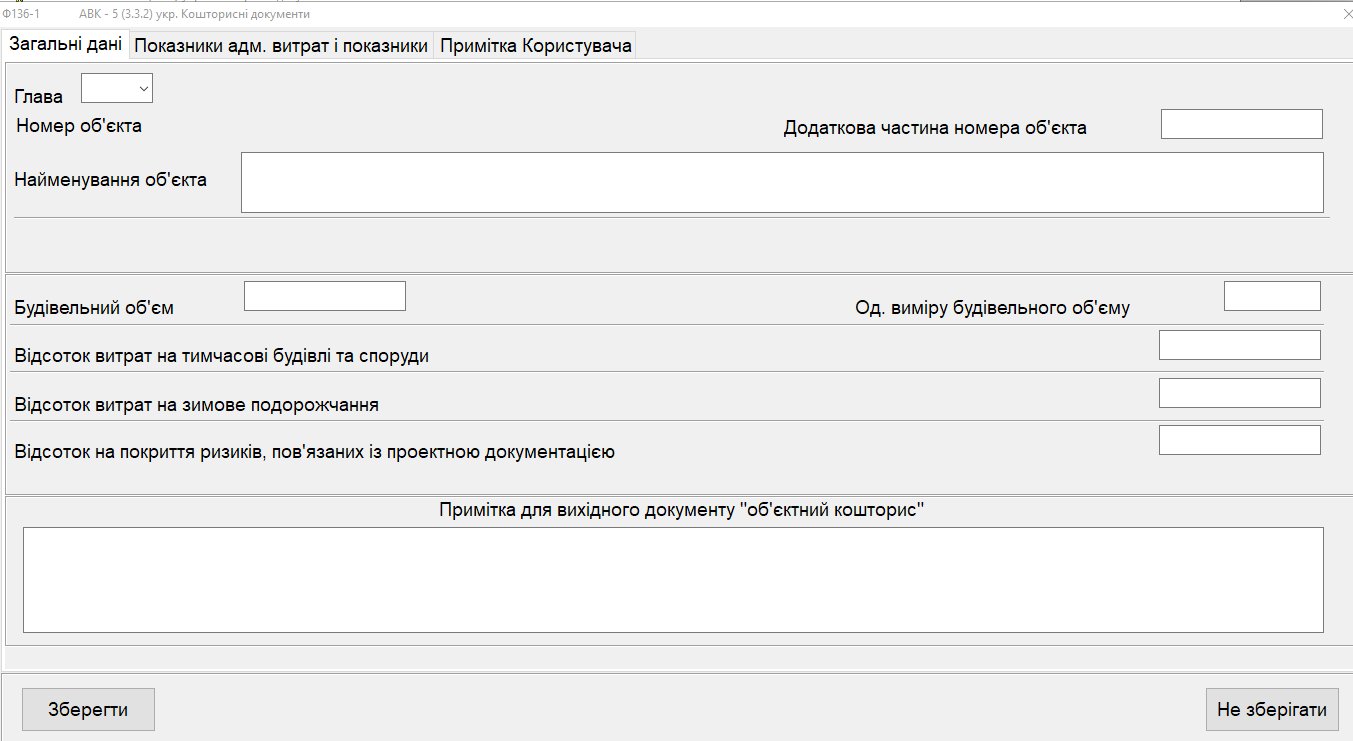Focus the зимове подорожчання percent field
This screenshot has height=741, width=1353.
point(1239,393)
